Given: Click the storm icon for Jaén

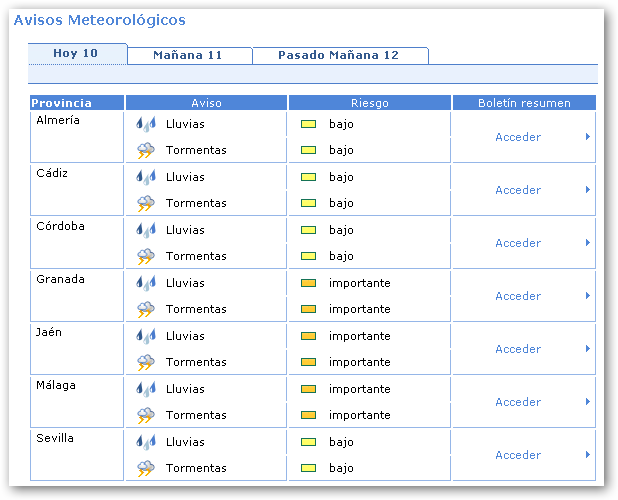Looking at the screenshot, I should tap(146, 363).
